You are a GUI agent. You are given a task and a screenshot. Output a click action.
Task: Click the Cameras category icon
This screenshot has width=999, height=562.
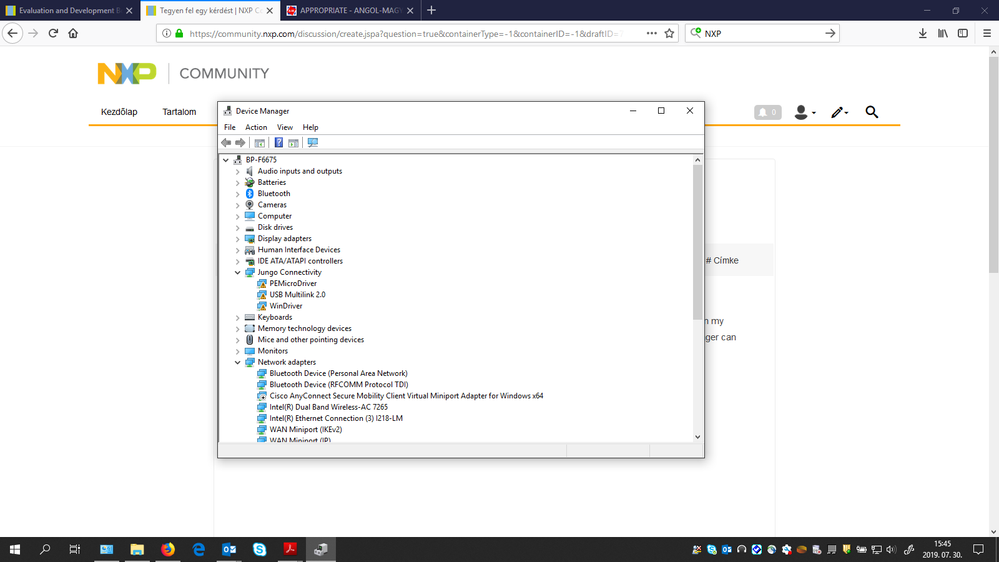(250, 205)
